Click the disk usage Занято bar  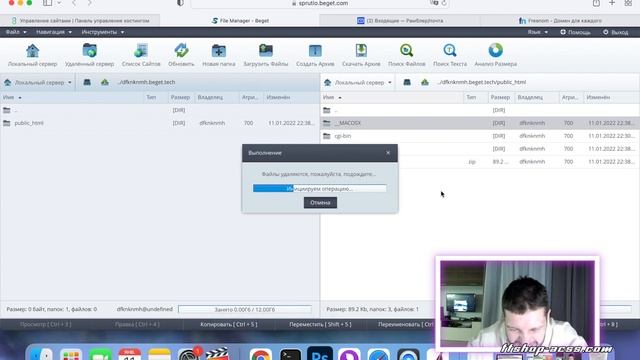(245, 309)
